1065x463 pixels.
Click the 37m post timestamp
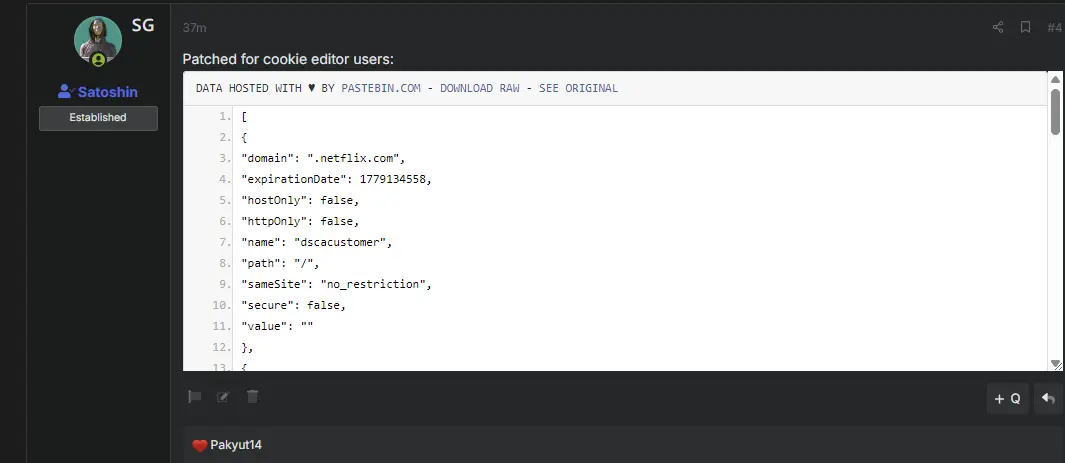(x=194, y=28)
